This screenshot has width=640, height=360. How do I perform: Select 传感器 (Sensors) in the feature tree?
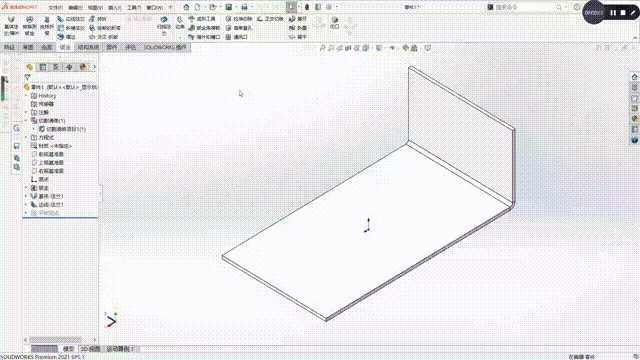[x=42, y=104]
